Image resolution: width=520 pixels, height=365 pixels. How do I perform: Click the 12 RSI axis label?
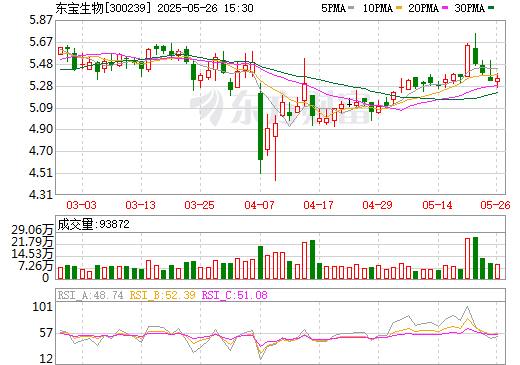pos(46,359)
